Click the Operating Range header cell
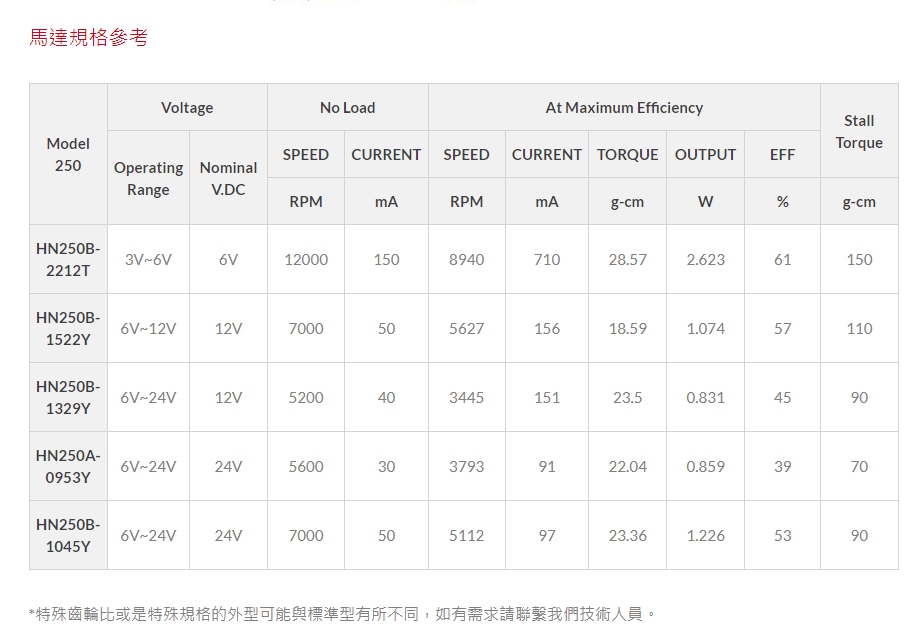 (148, 178)
